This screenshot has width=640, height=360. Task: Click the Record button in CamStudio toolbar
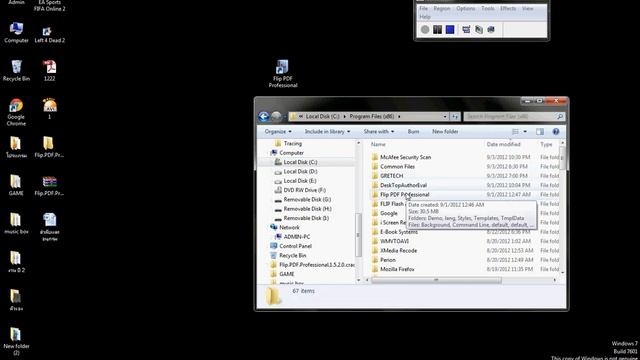tap(425, 29)
